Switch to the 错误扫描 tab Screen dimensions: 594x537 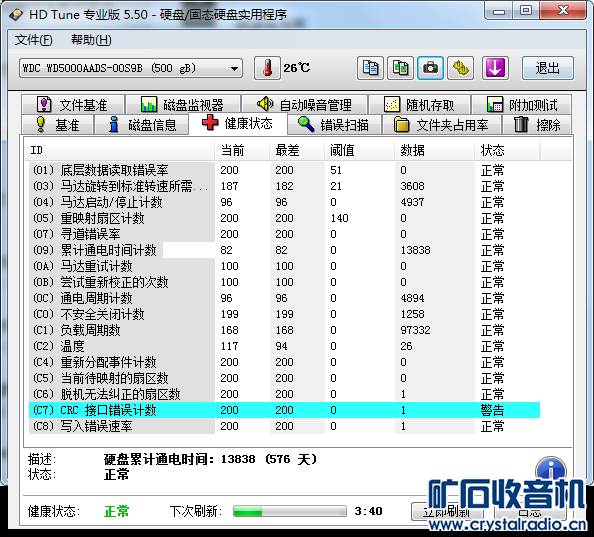(x=334, y=125)
